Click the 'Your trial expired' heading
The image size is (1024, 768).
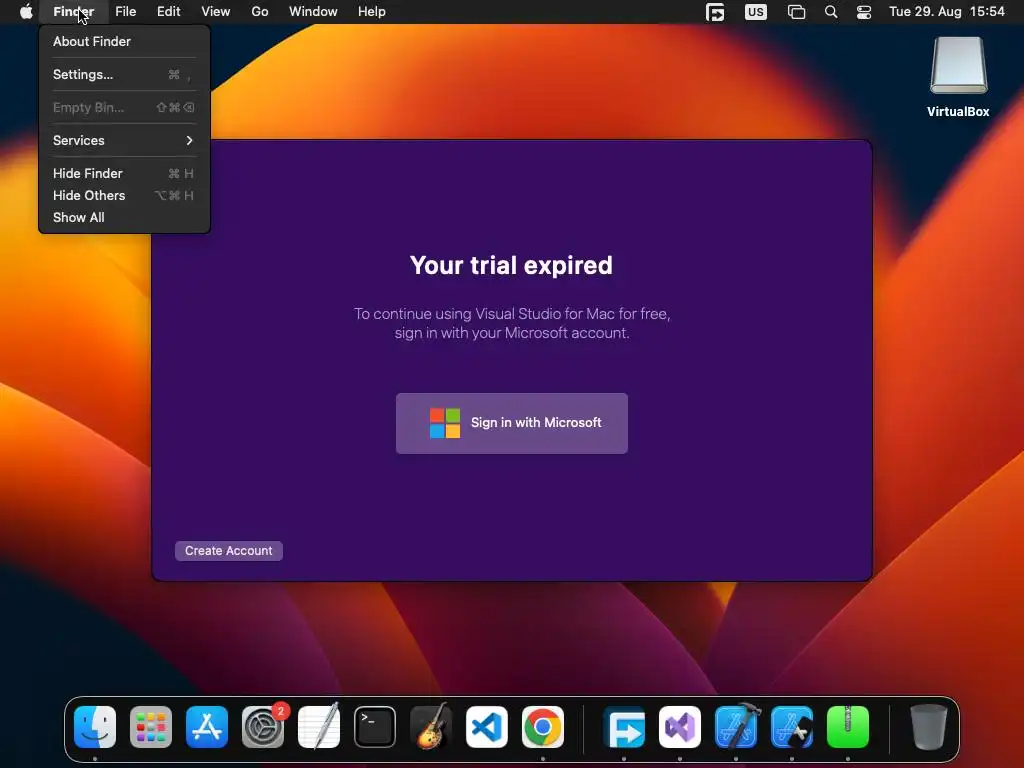(x=511, y=265)
